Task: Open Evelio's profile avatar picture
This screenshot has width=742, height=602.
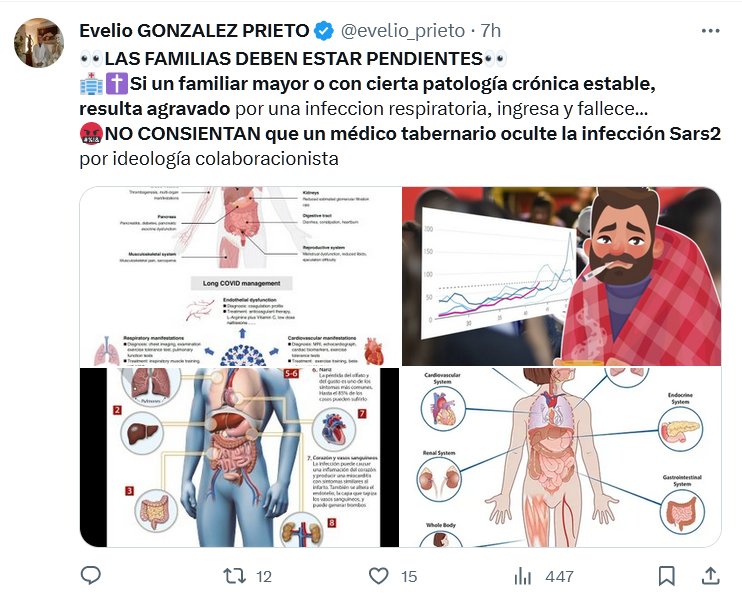Action: [x=39, y=43]
